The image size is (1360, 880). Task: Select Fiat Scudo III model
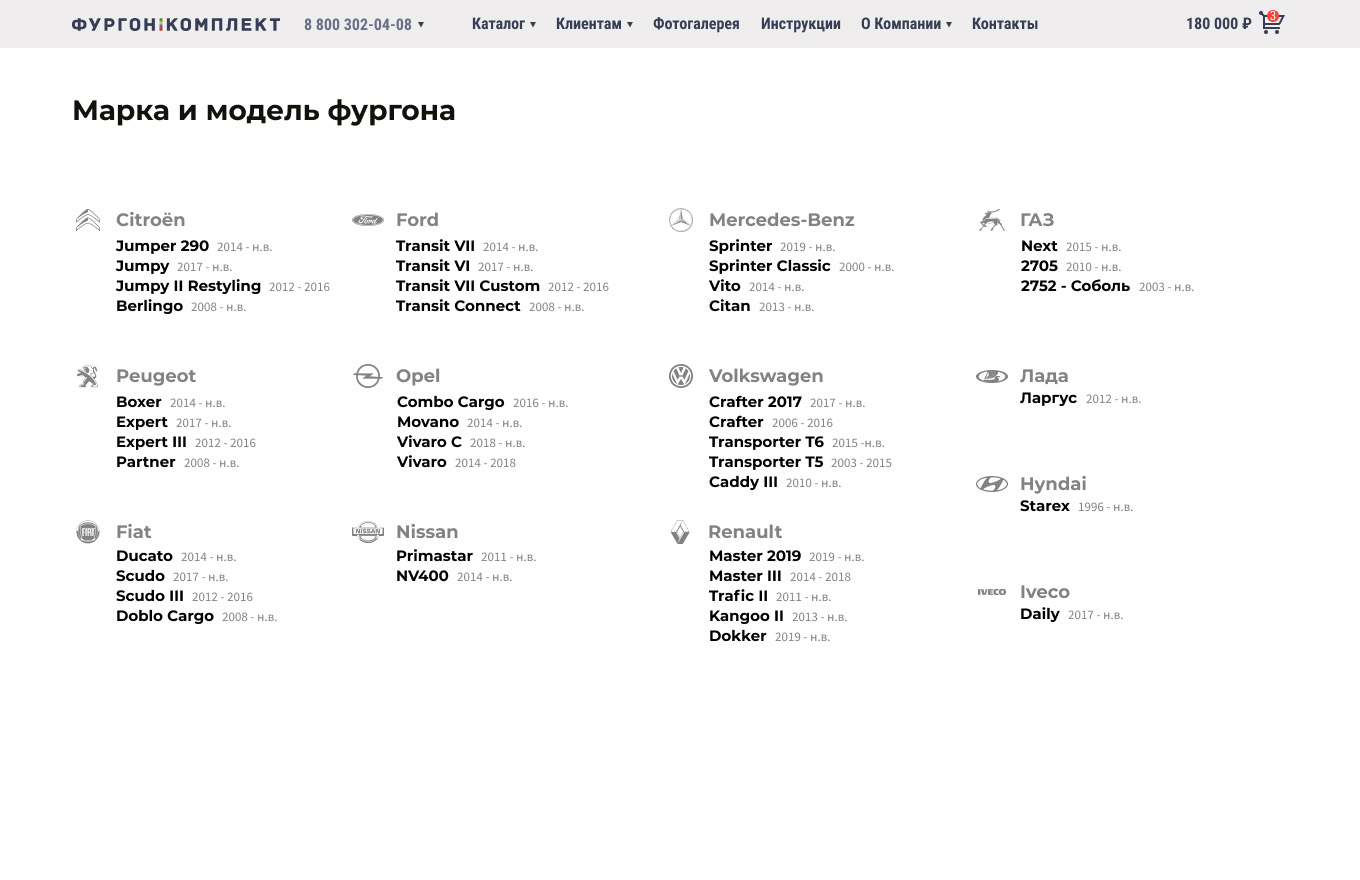pyautogui.click(x=150, y=596)
